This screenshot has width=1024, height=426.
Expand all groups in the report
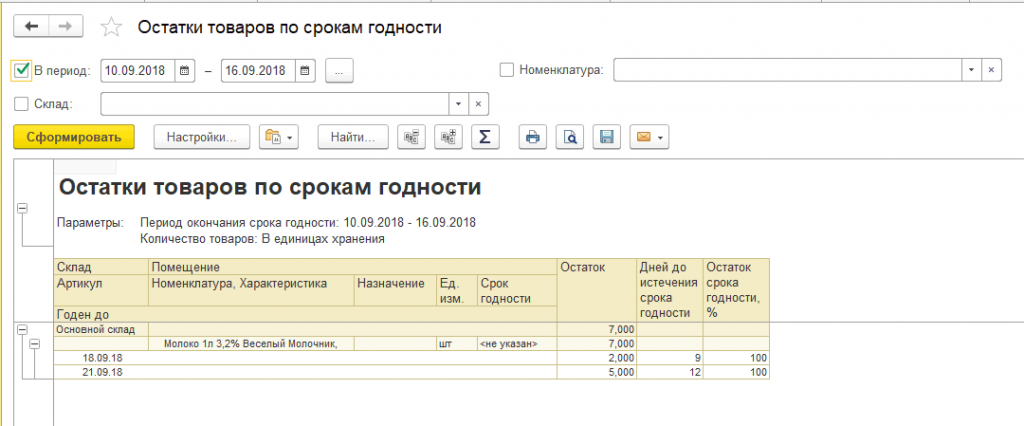click(x=448, y=137)
